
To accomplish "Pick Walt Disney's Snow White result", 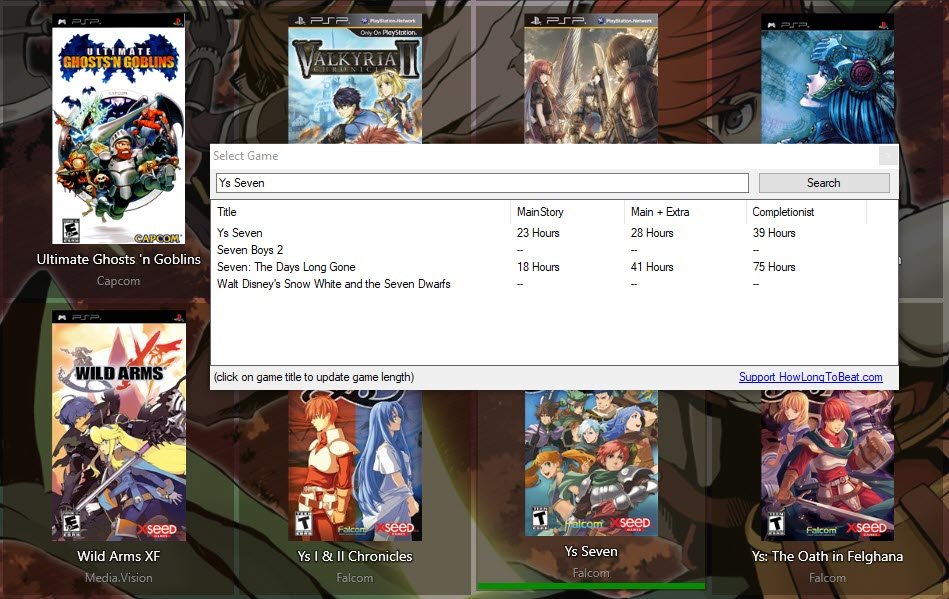I will (x=333, y=284).
